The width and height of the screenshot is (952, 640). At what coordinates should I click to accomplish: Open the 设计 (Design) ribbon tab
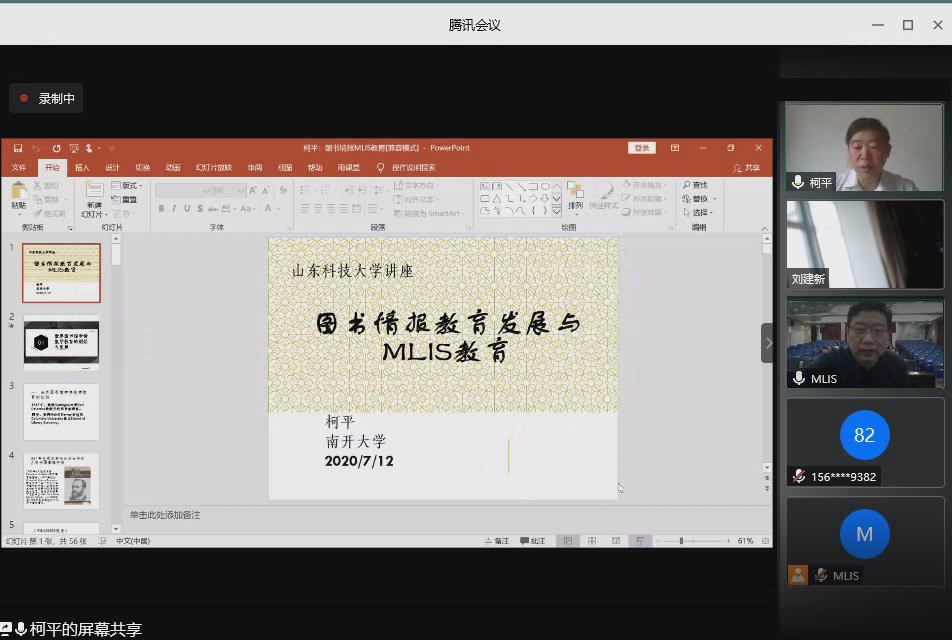click(112, 167)
